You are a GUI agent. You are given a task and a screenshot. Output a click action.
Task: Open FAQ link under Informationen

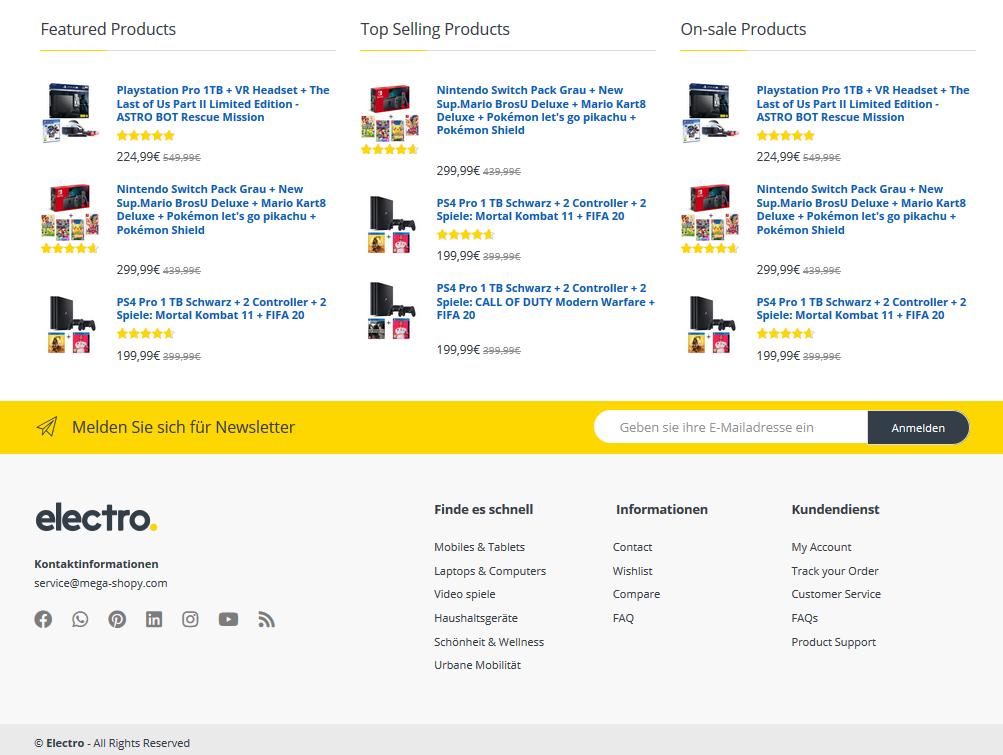(623, 618)
